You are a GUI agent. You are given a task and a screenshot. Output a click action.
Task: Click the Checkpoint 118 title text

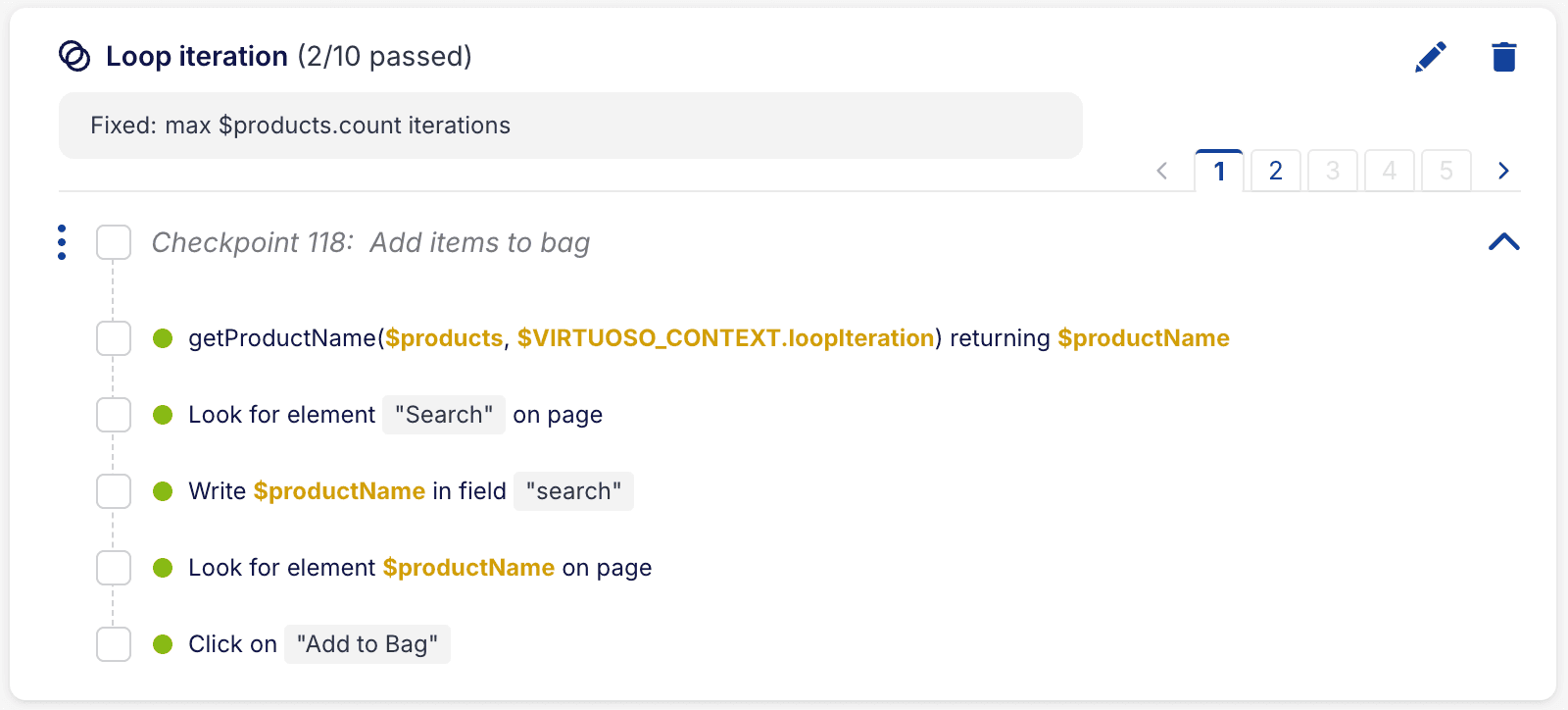coord(370,242)
